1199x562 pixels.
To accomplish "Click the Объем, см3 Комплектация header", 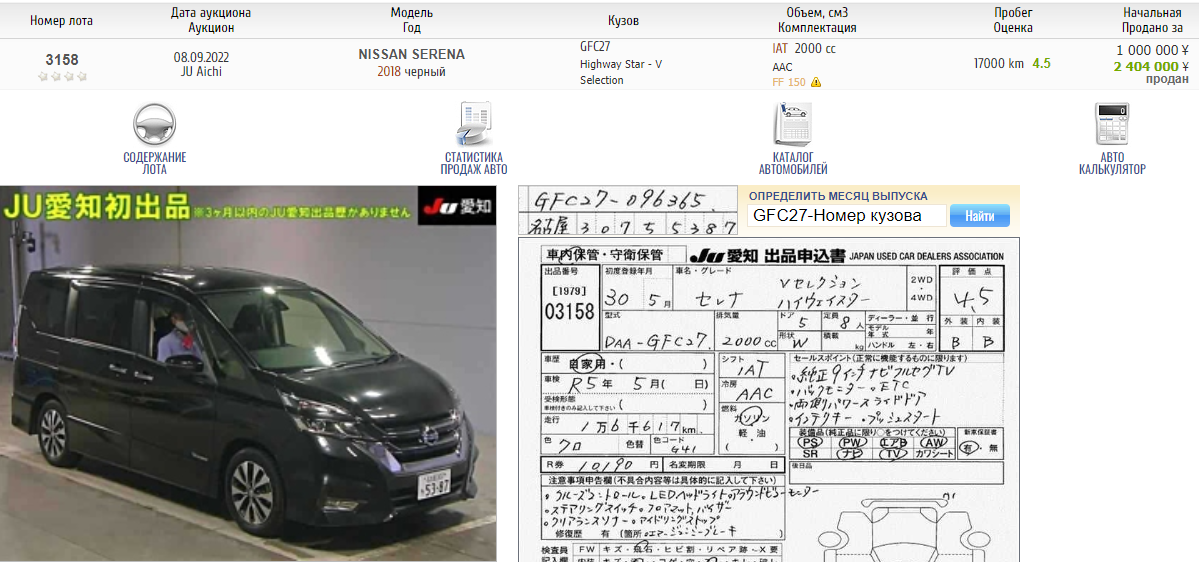I will coord(817,21).
